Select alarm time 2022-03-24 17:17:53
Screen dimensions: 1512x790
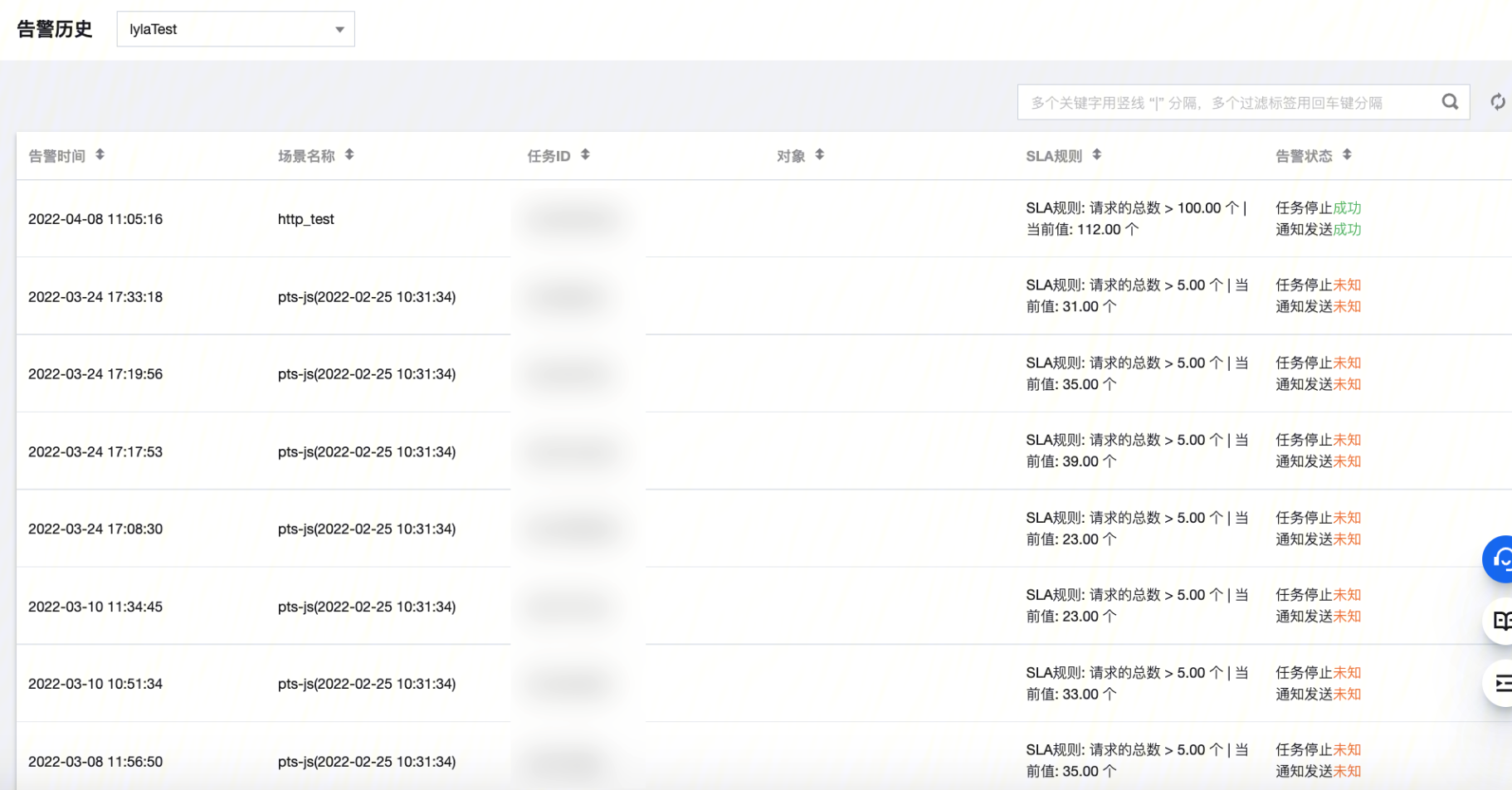95,452
